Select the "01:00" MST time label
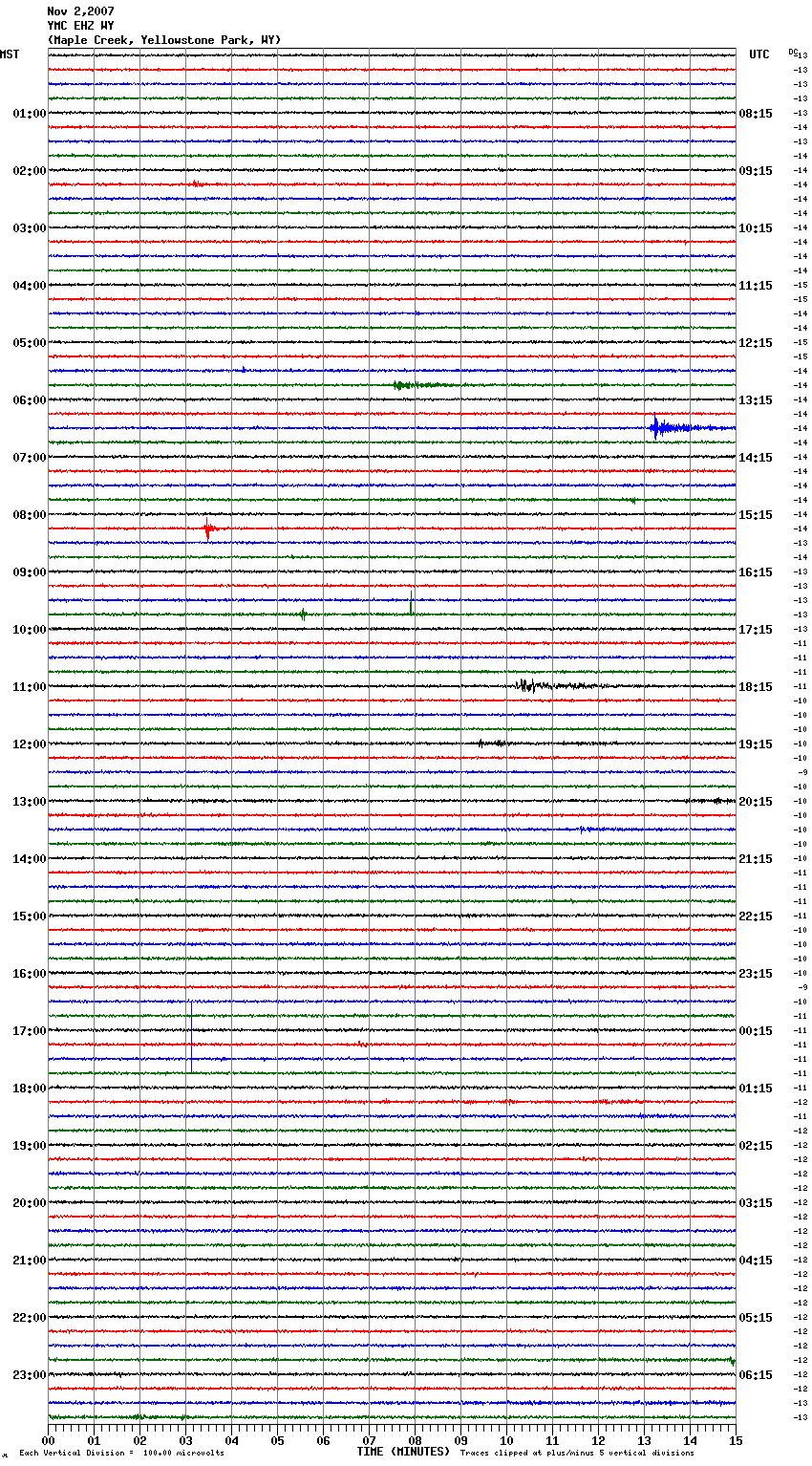Viewport: 812px width, 1466px height. [29, 114]
